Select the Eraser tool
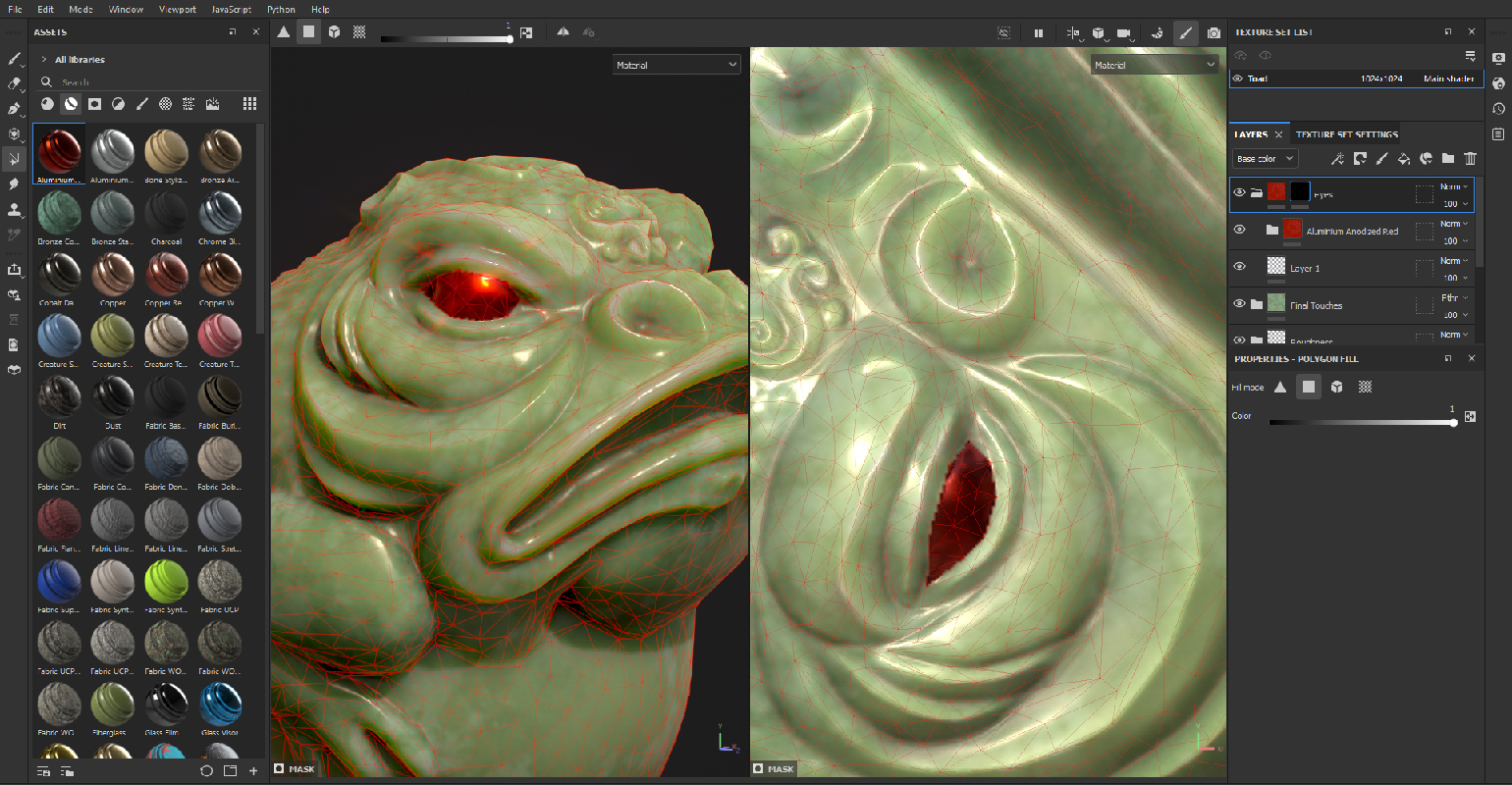 (x=14, y=83)
